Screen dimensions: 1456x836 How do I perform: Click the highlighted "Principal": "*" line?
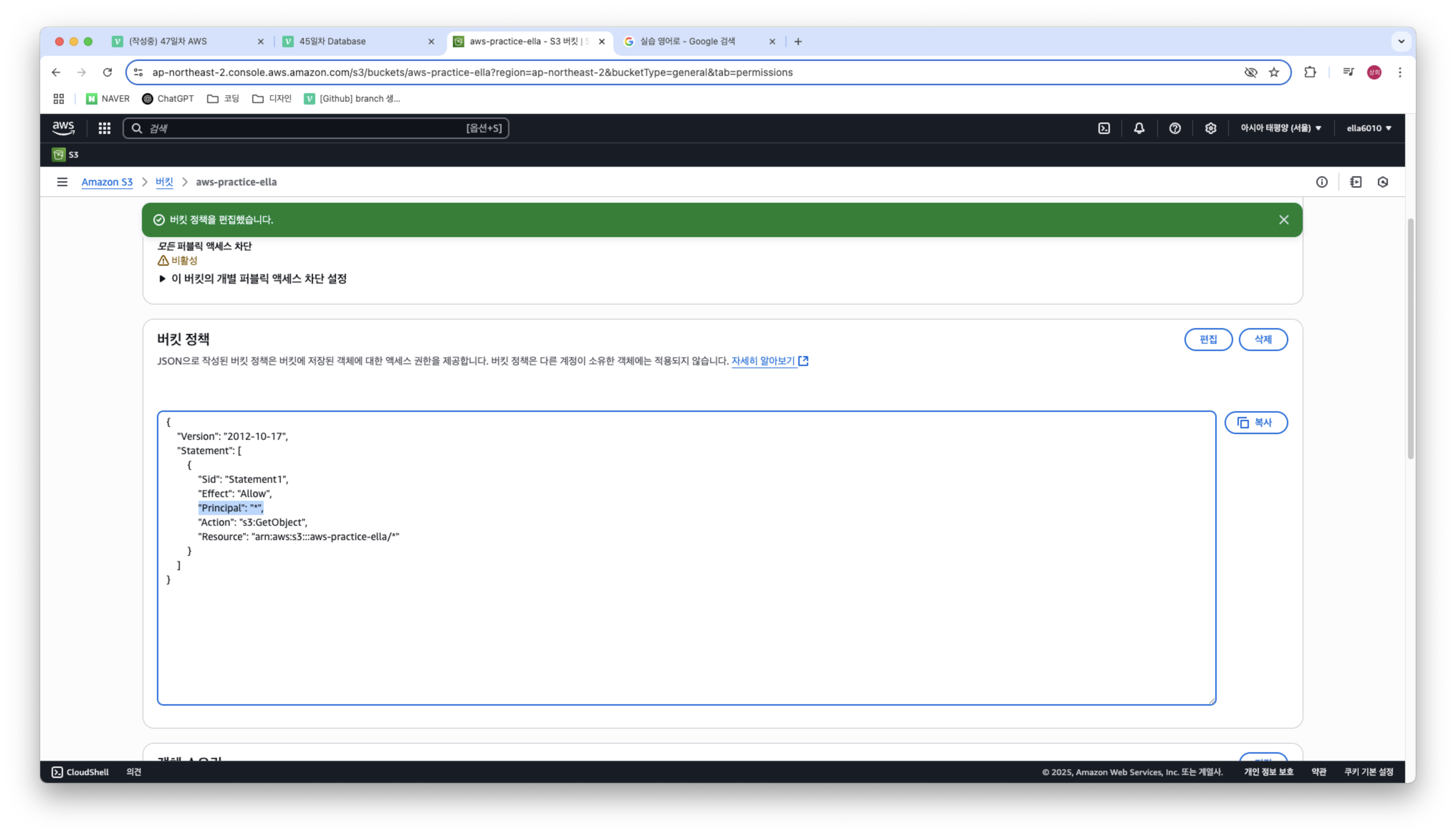click(x=231, y=508)
